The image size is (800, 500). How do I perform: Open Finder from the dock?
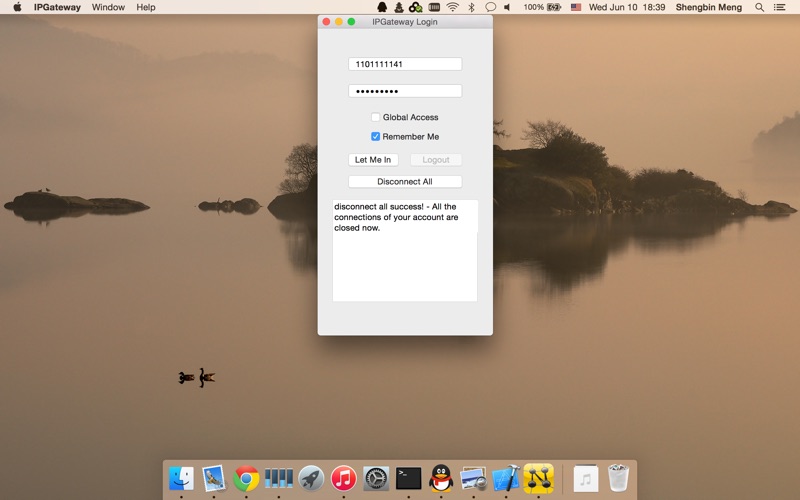(x=181, y=479)
